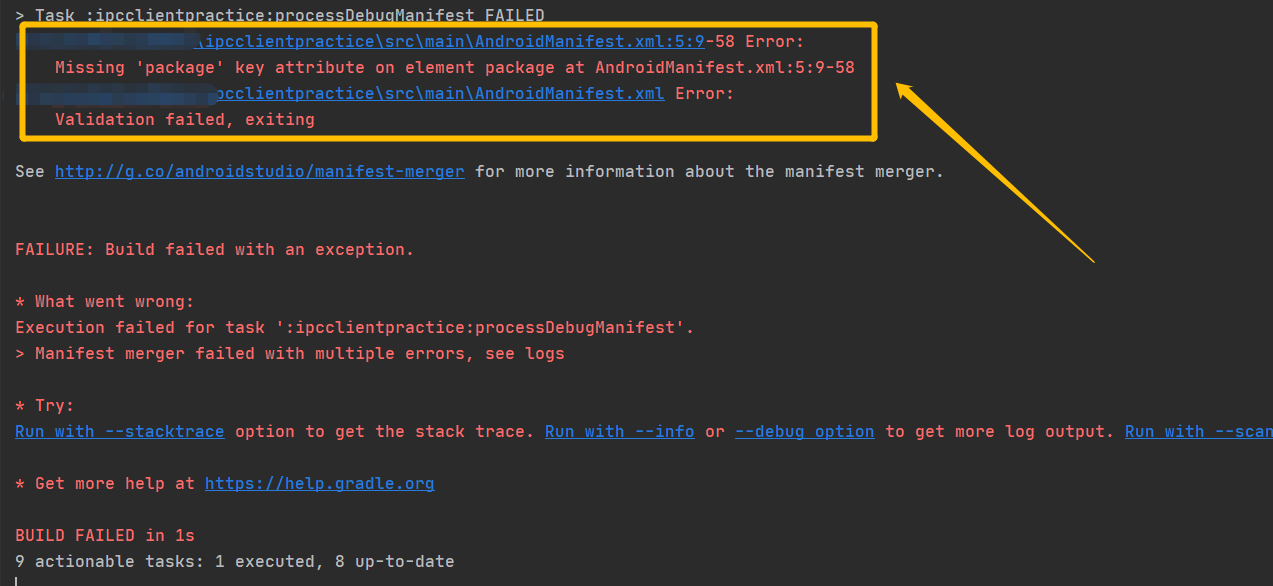The image size is (1273, 586).
Task: Click the 'processDebugManifest FAILED' task line
Action: 280,16
